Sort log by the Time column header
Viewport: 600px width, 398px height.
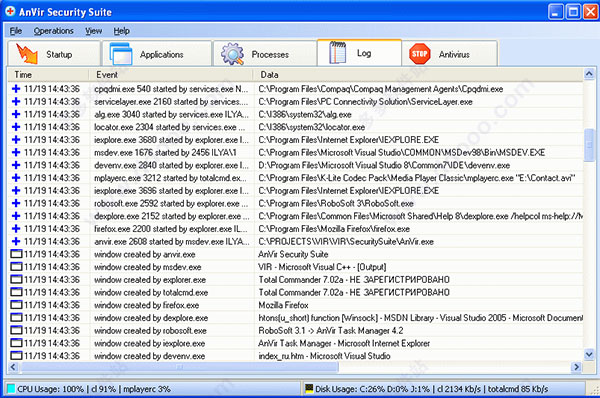[49, 75]
